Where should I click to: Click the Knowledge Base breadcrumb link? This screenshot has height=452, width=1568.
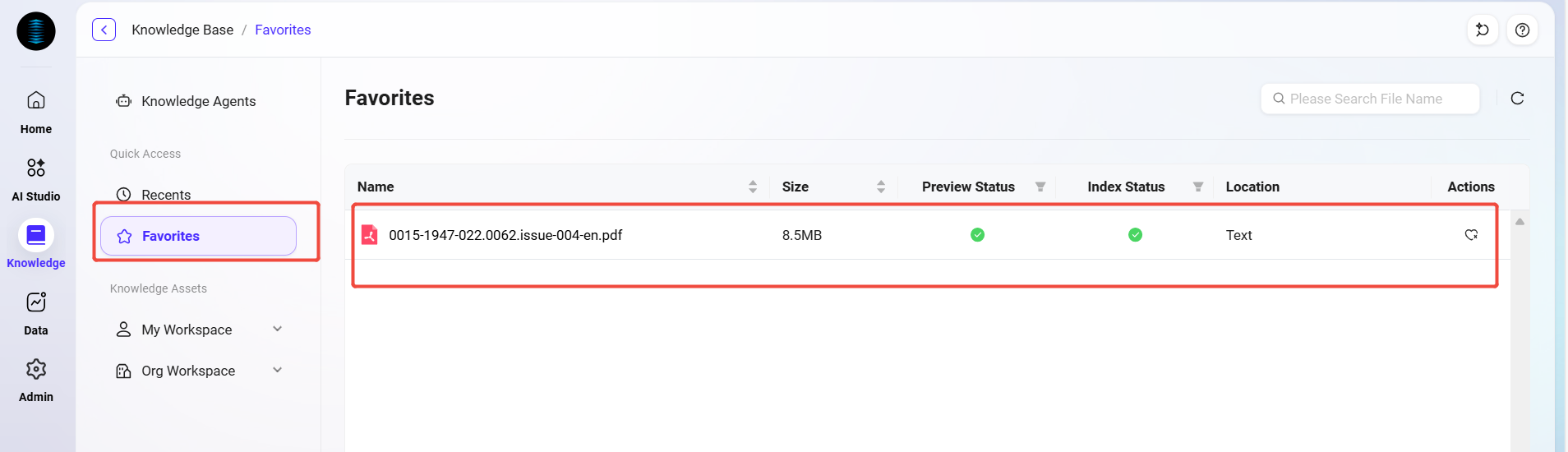(182, 30)
